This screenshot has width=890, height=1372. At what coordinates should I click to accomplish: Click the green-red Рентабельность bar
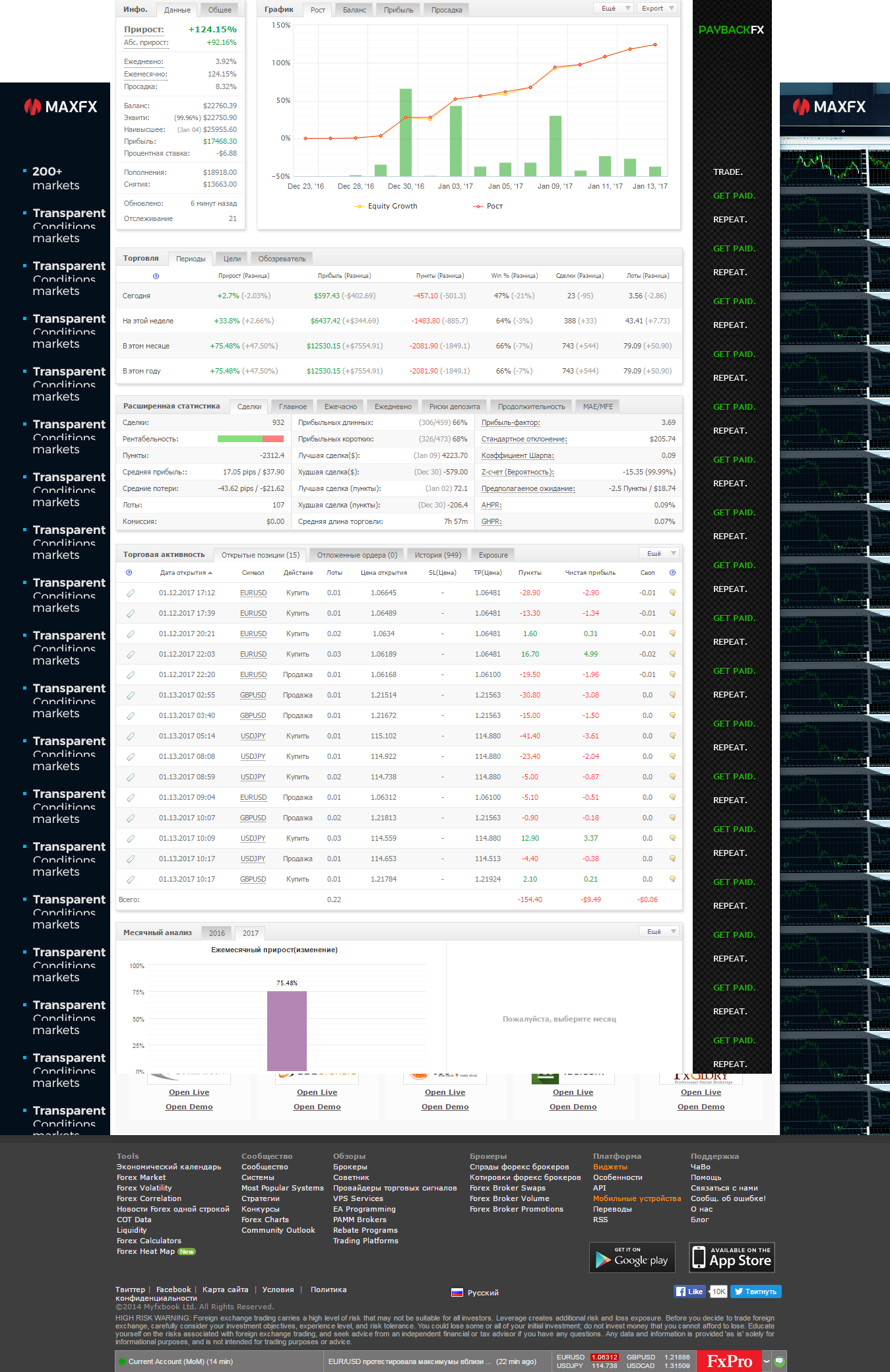pos(251,439)
